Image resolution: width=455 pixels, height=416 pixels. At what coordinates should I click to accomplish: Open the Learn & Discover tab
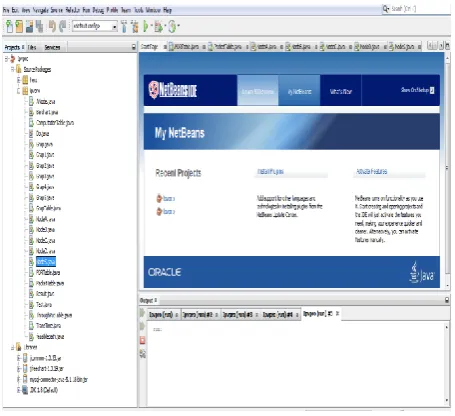(x=258, y=91)
